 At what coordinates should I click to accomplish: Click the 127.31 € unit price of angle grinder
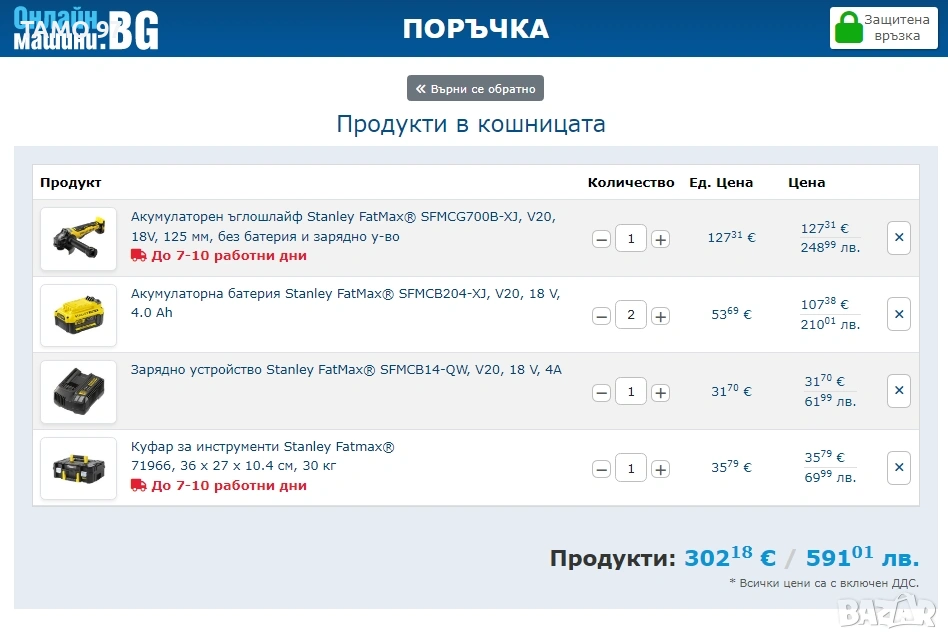coord(731,237)
